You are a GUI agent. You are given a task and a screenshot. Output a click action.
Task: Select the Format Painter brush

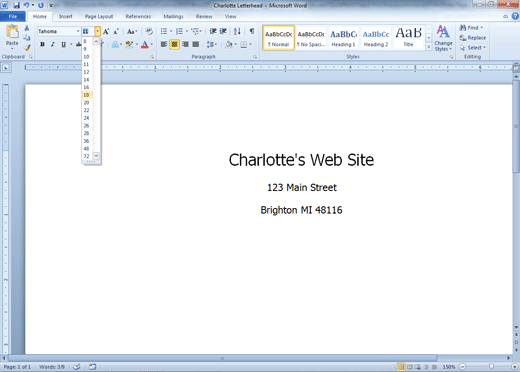(x=27, y=48)
